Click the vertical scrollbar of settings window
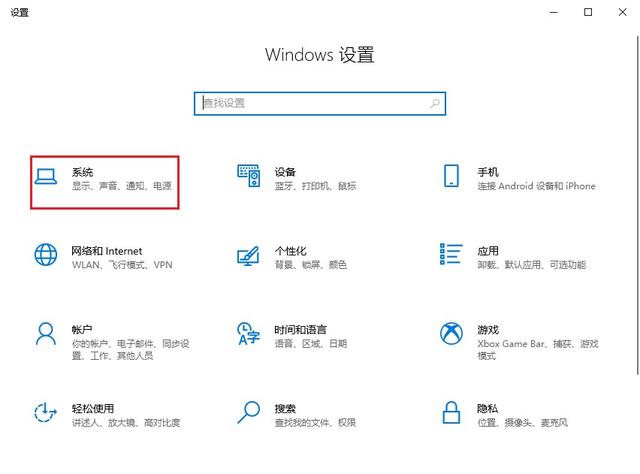Screen dimensions: 640x474 pyautogui.click(x=638, y=205)
